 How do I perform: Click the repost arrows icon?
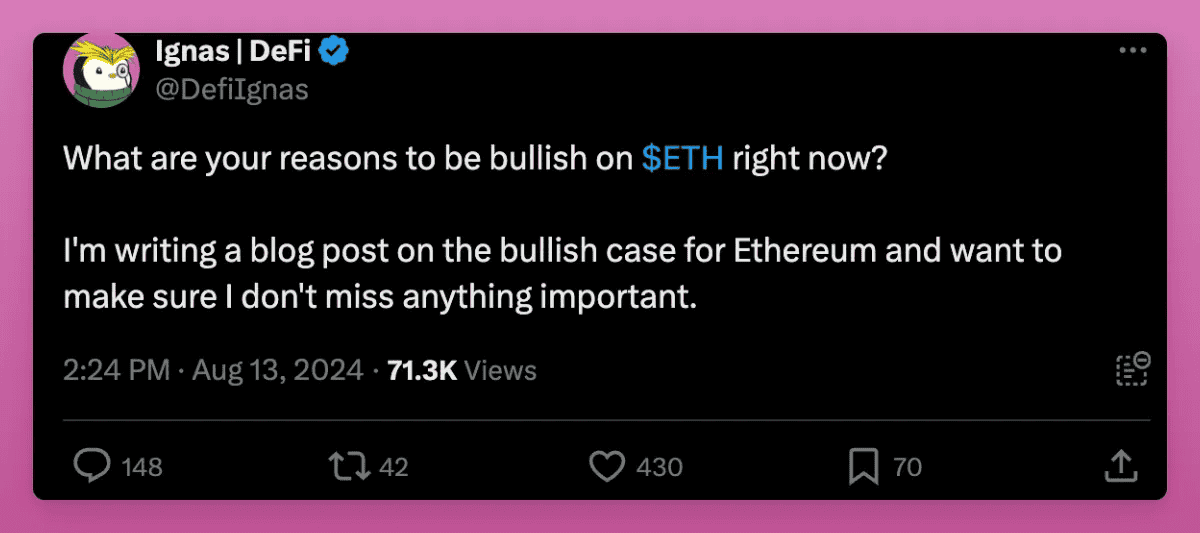pyautogui.click(x=349, y=466)
